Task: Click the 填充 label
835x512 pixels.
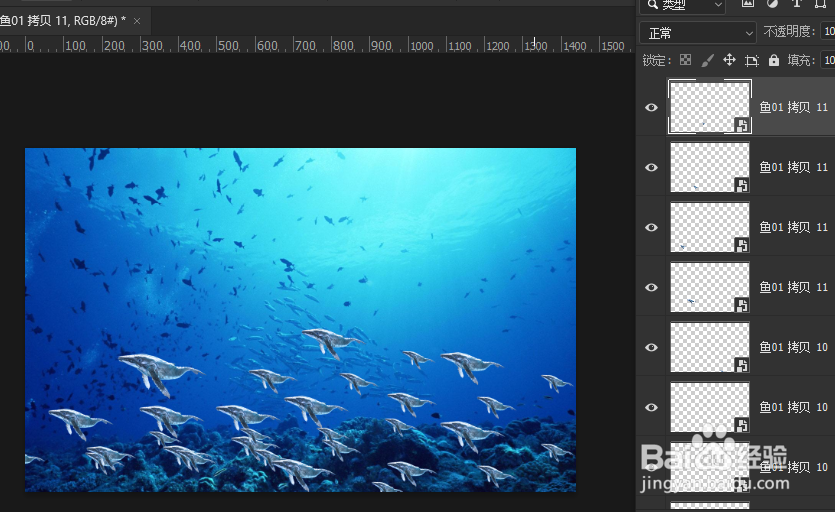Action: [x=801, y=60]
